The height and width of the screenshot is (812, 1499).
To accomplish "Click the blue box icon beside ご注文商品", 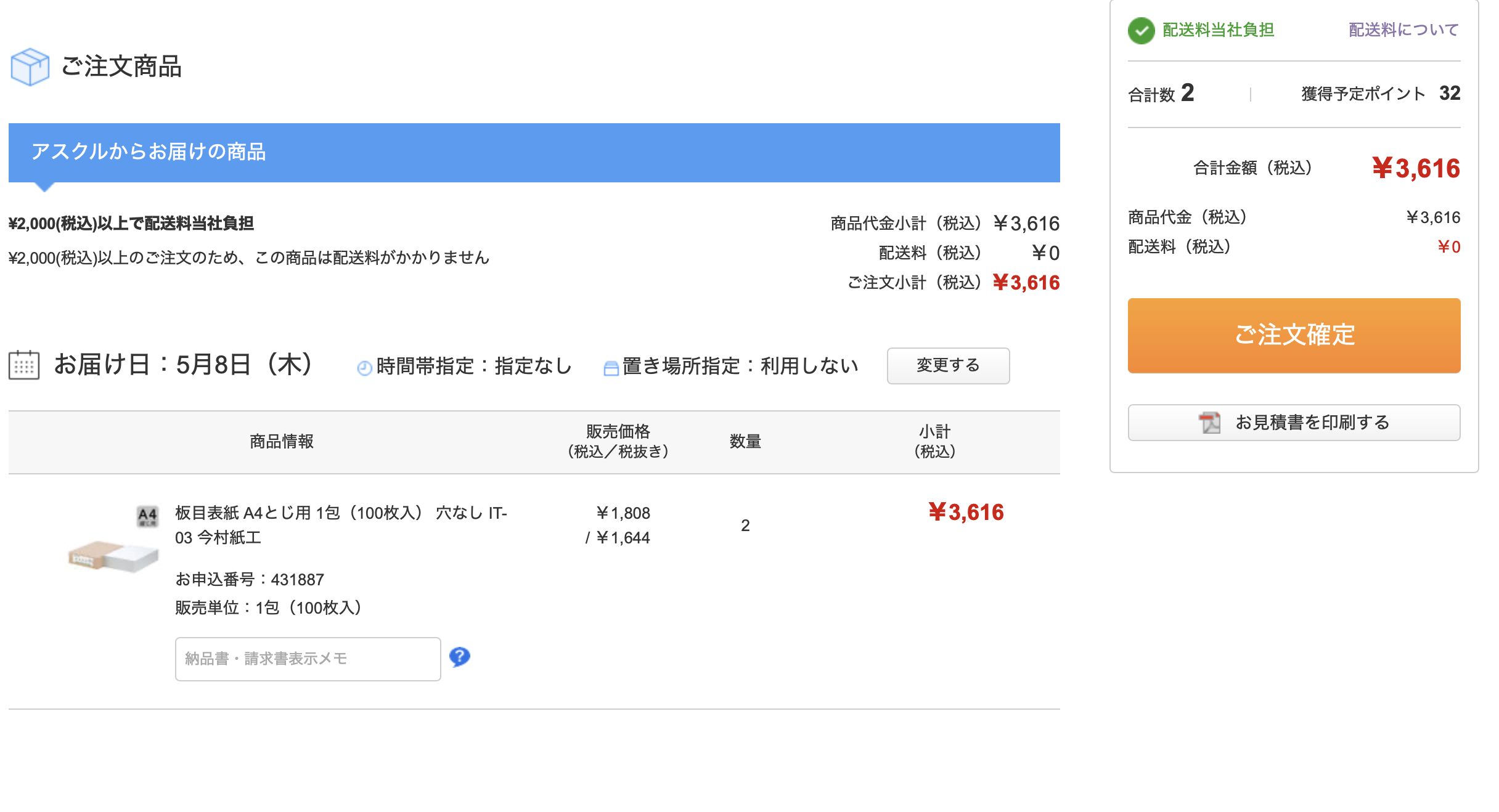I will (x=30, y=67).
